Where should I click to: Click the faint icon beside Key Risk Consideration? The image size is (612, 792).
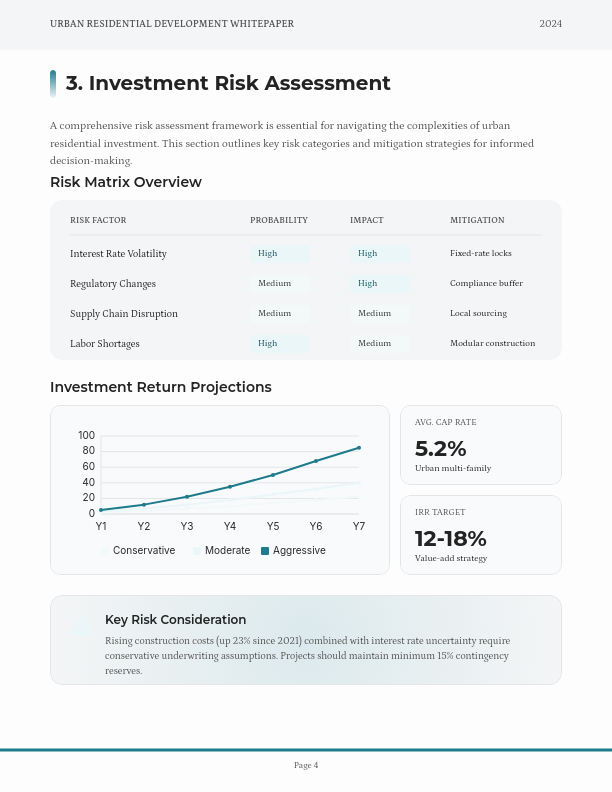pyautogui.click(x=83, y=627)
